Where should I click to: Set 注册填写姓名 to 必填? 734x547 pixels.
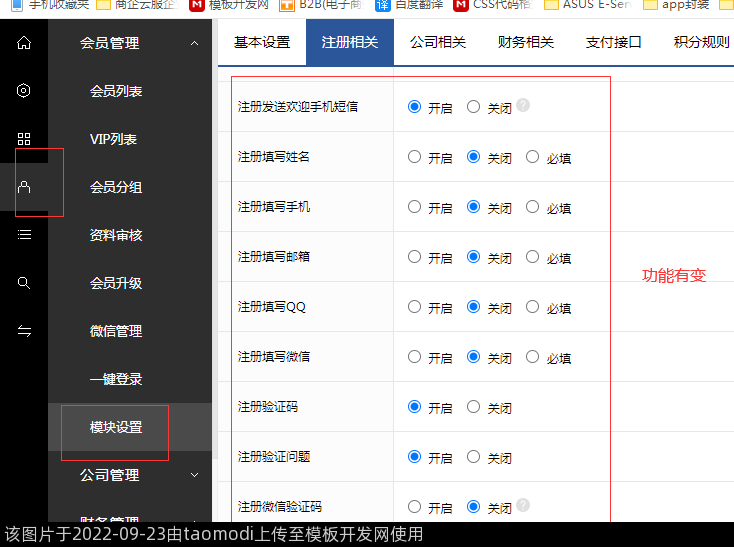[532, 157]
